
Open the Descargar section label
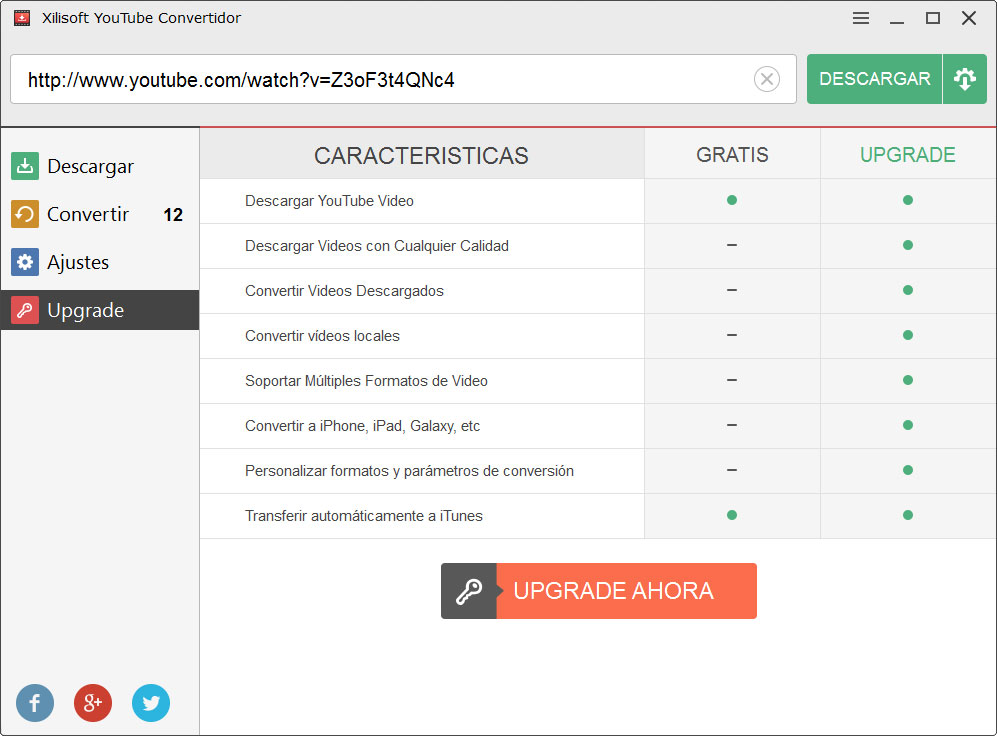(x=90, y=167)
